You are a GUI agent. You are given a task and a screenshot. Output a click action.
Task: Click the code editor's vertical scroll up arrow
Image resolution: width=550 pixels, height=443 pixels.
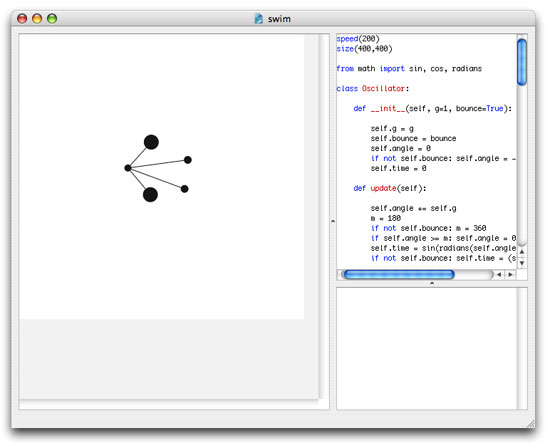click(522, 252)
